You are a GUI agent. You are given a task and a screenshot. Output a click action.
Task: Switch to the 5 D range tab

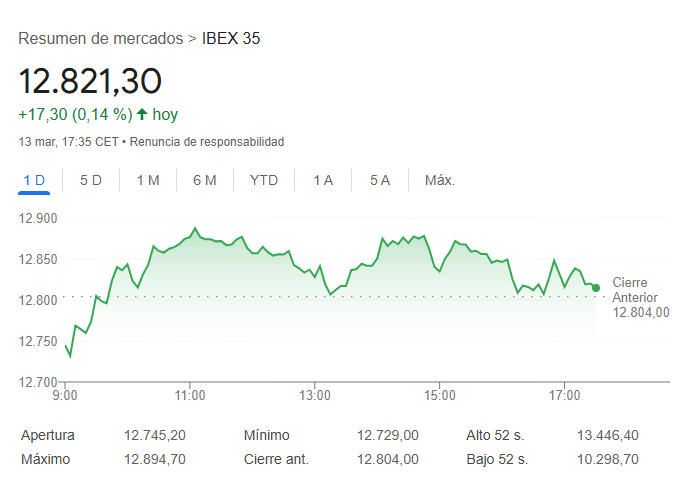tap(91, 180)
